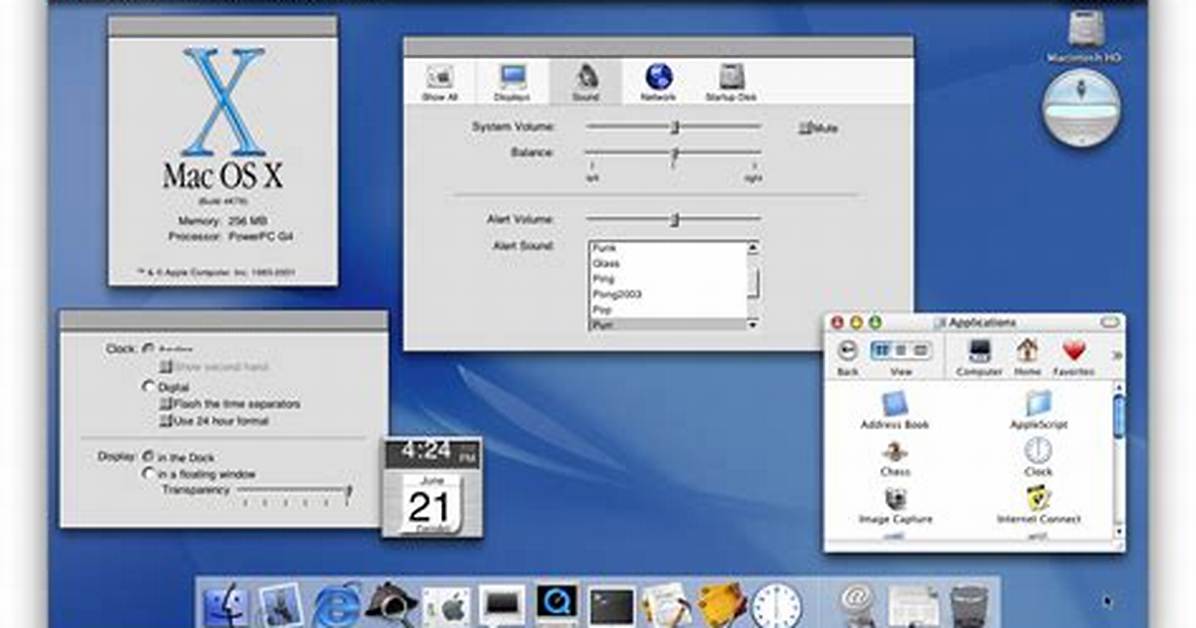
Task: Launch QuickTime Player from the Dock
Action: (x=557, y=606)
